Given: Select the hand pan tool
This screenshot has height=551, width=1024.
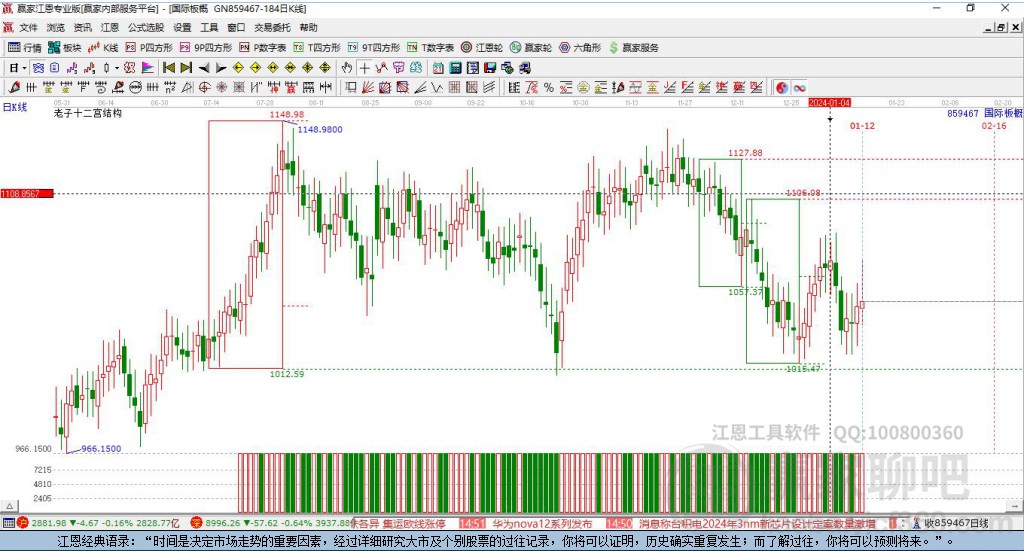Looking at the screenshot, I should (x=347, y=67).
